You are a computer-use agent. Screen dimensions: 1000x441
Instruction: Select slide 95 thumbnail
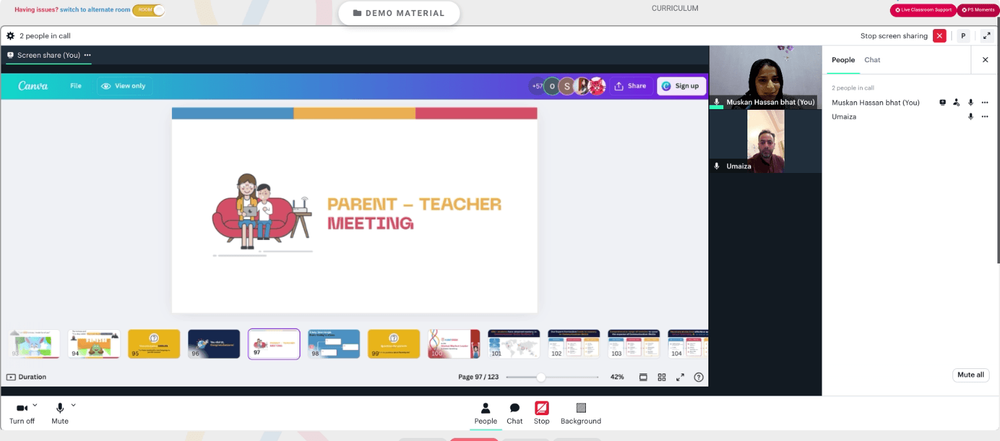(154, 344)
